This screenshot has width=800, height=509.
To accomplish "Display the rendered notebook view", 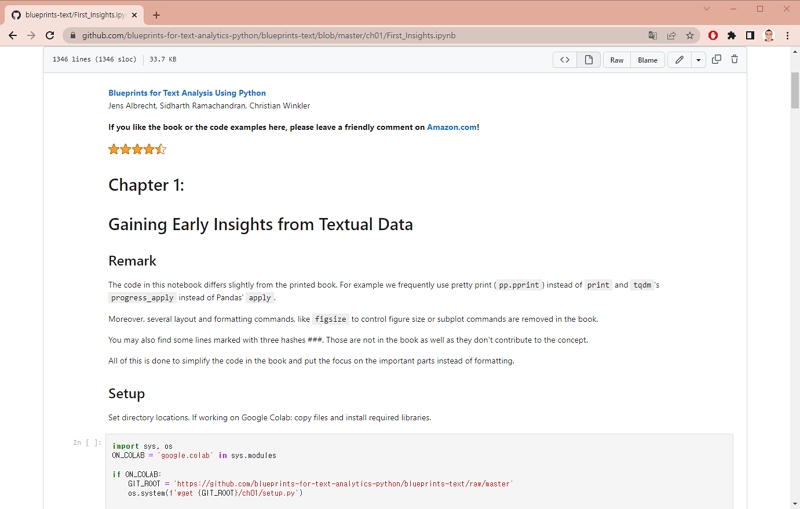I will [x=588, y=60].
